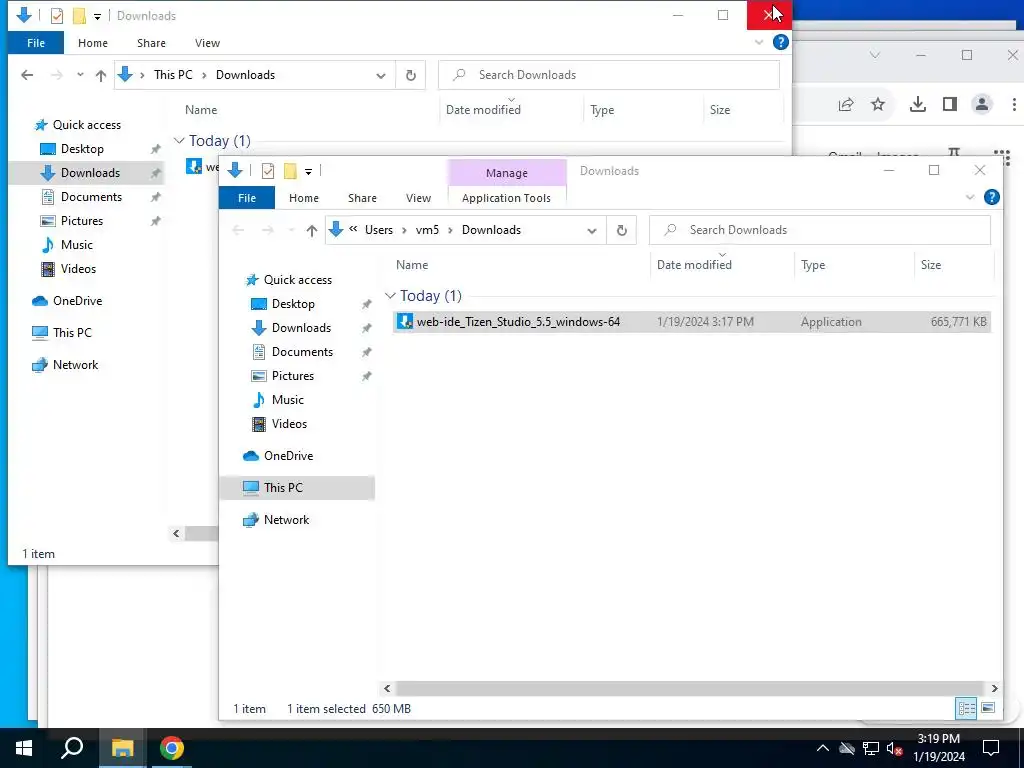The width and height of the screenshot is (1024, 768).
Task: Expand the ribbon in front window
Action: click(970, 197)
